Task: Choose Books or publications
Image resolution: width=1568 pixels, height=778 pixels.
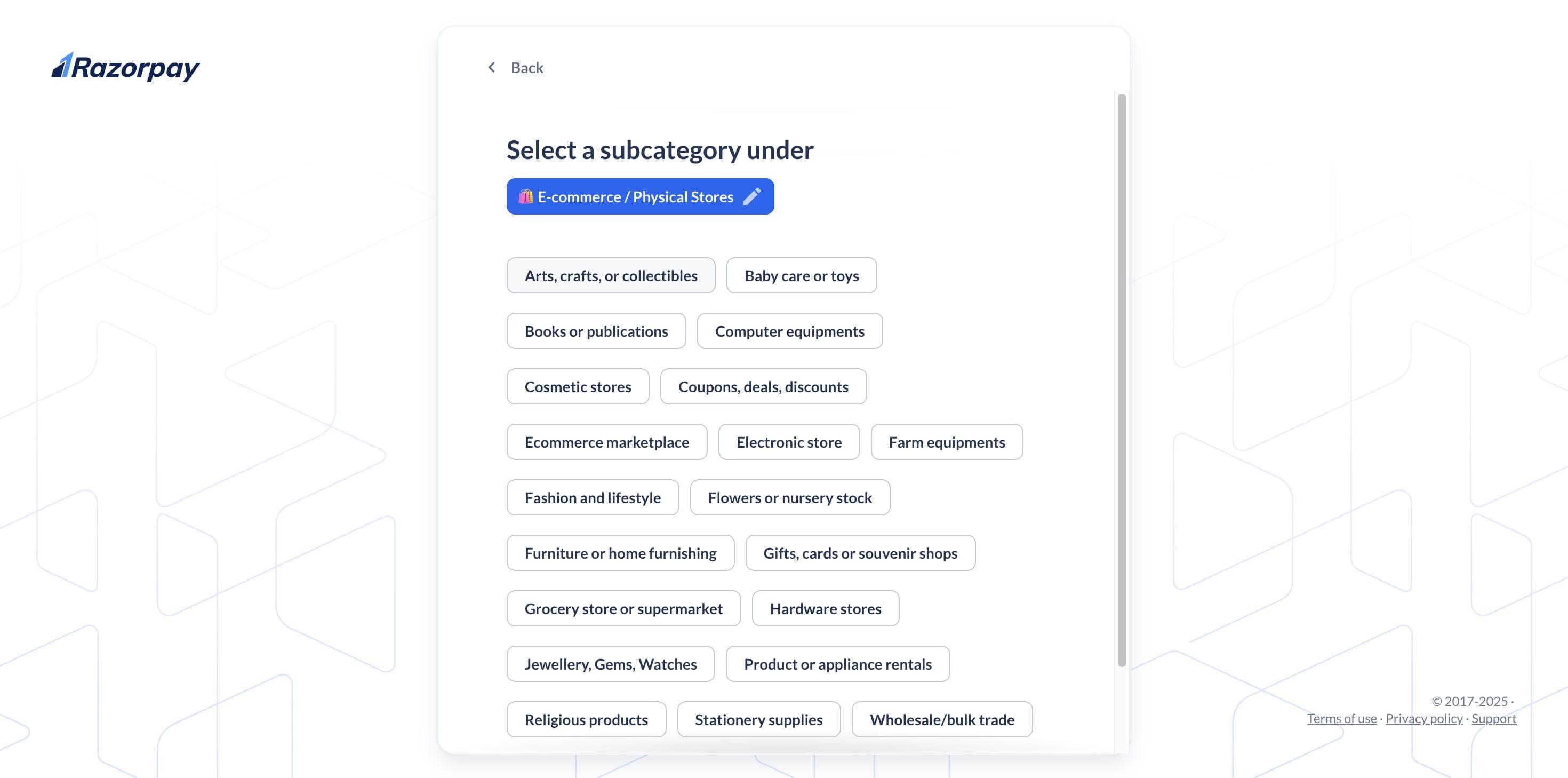Action: coord(596,331)
